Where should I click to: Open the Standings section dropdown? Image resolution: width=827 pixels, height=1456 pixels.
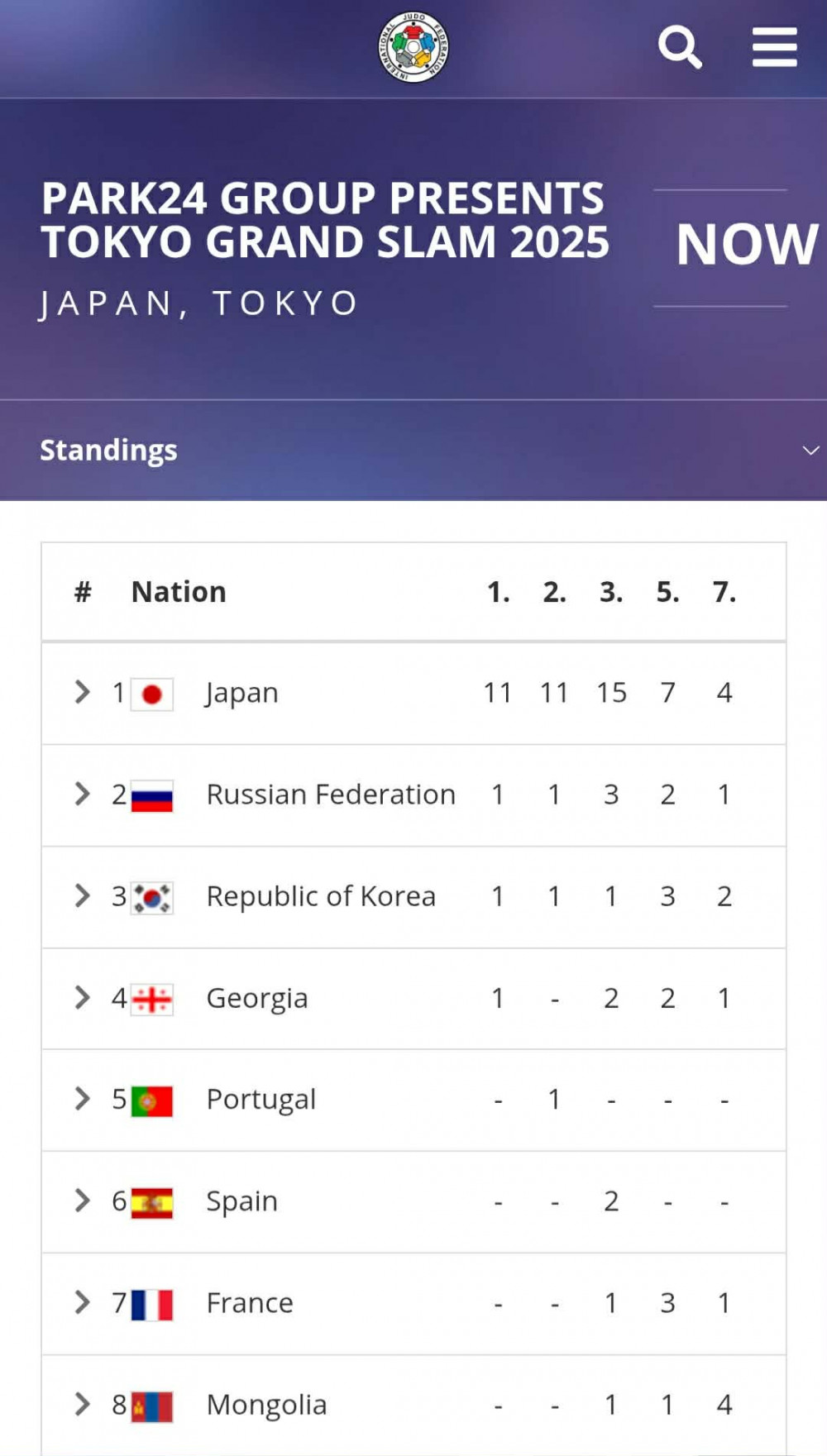(x=810, y=451)
